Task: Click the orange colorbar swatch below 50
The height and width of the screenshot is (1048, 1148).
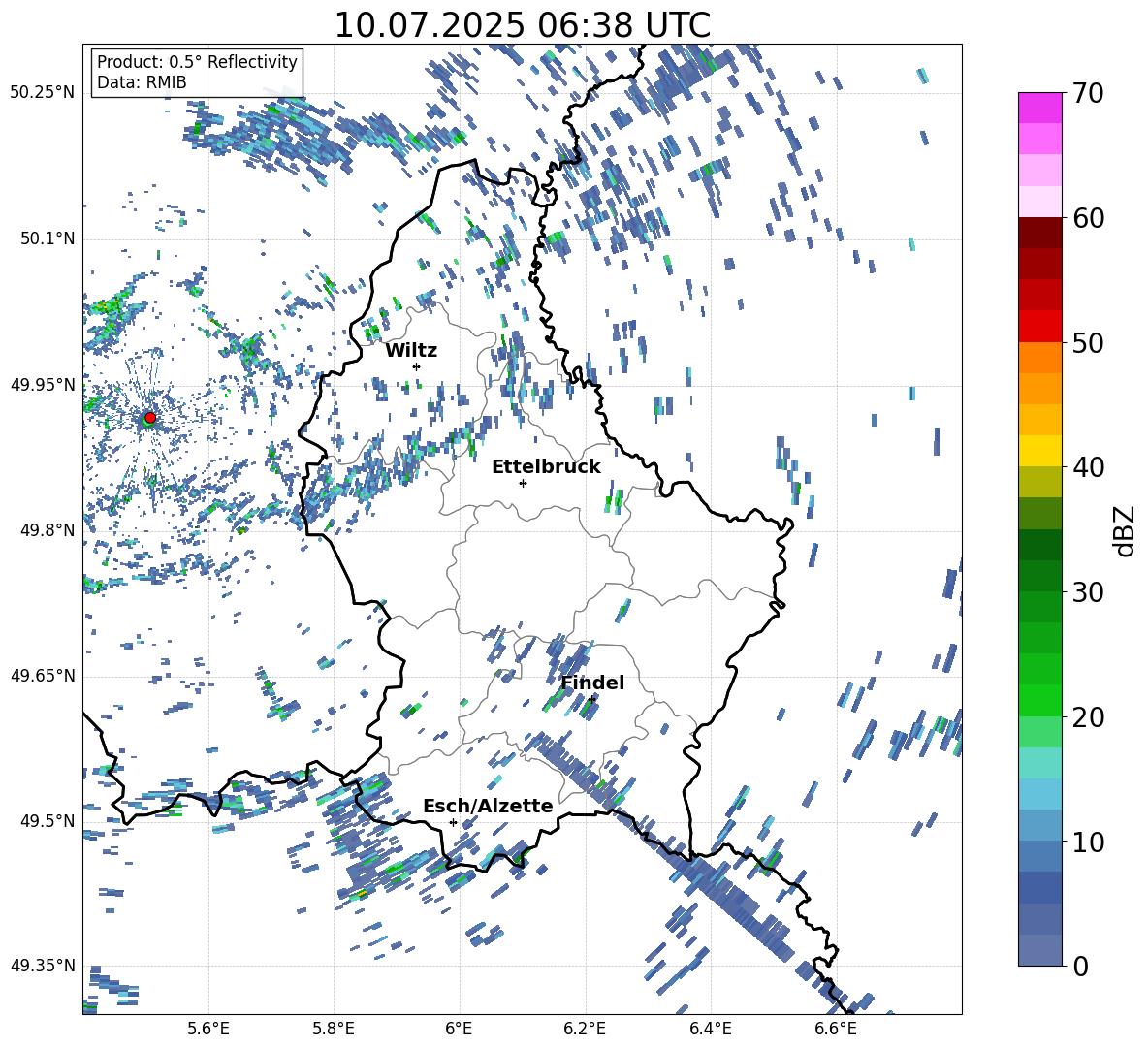Action: pyautogui.click(x=1039, y=358)
